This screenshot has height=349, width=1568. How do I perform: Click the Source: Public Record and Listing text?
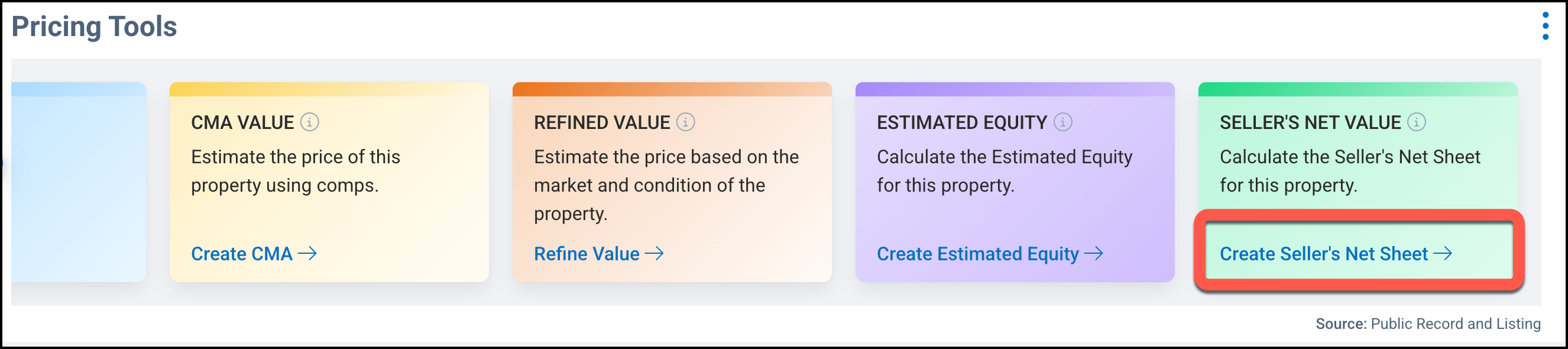tap(1427, 324)
